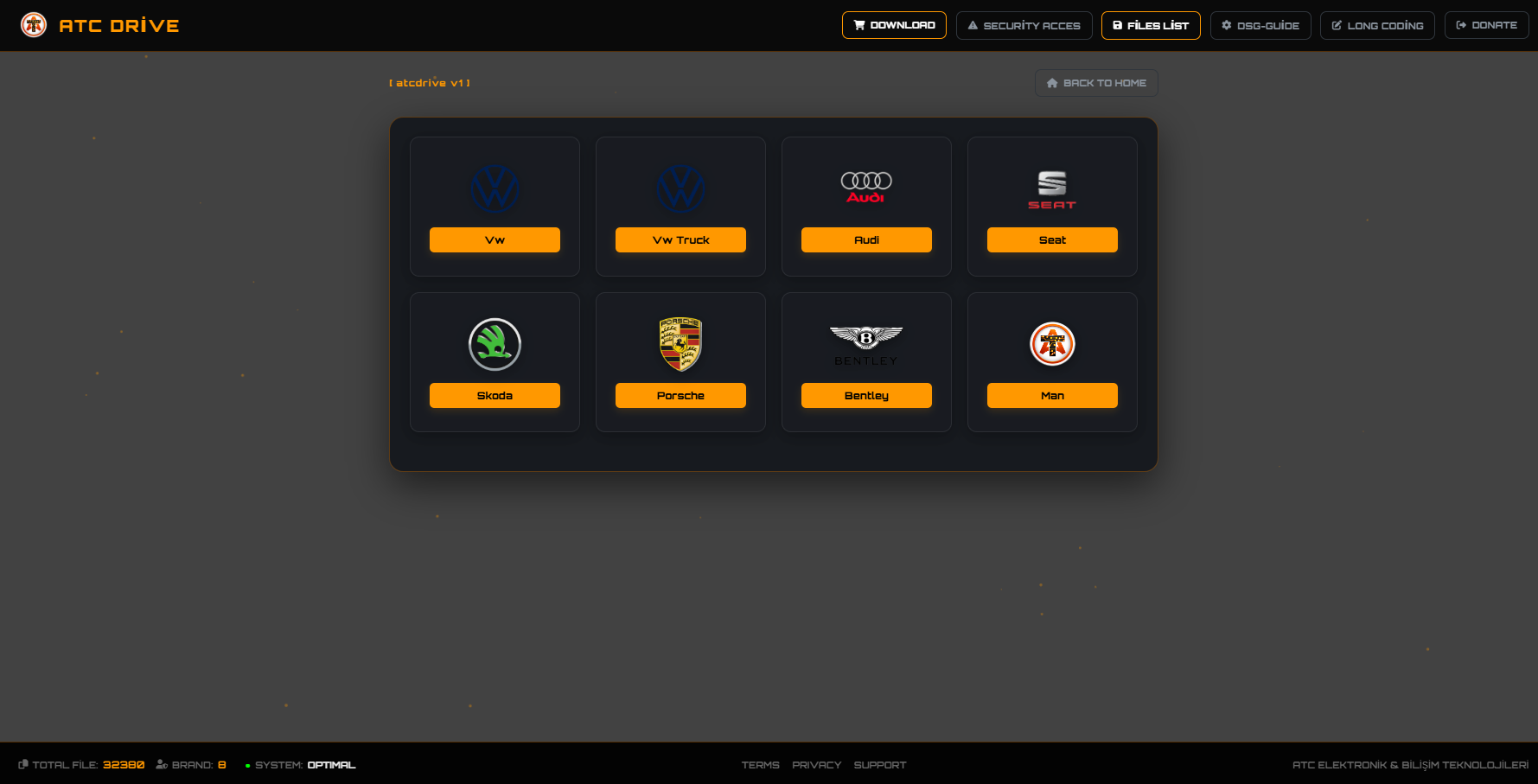Click the Volkswagen logo in Vw Truck card
1538x784 pixels.
click(x=680, y=188)
